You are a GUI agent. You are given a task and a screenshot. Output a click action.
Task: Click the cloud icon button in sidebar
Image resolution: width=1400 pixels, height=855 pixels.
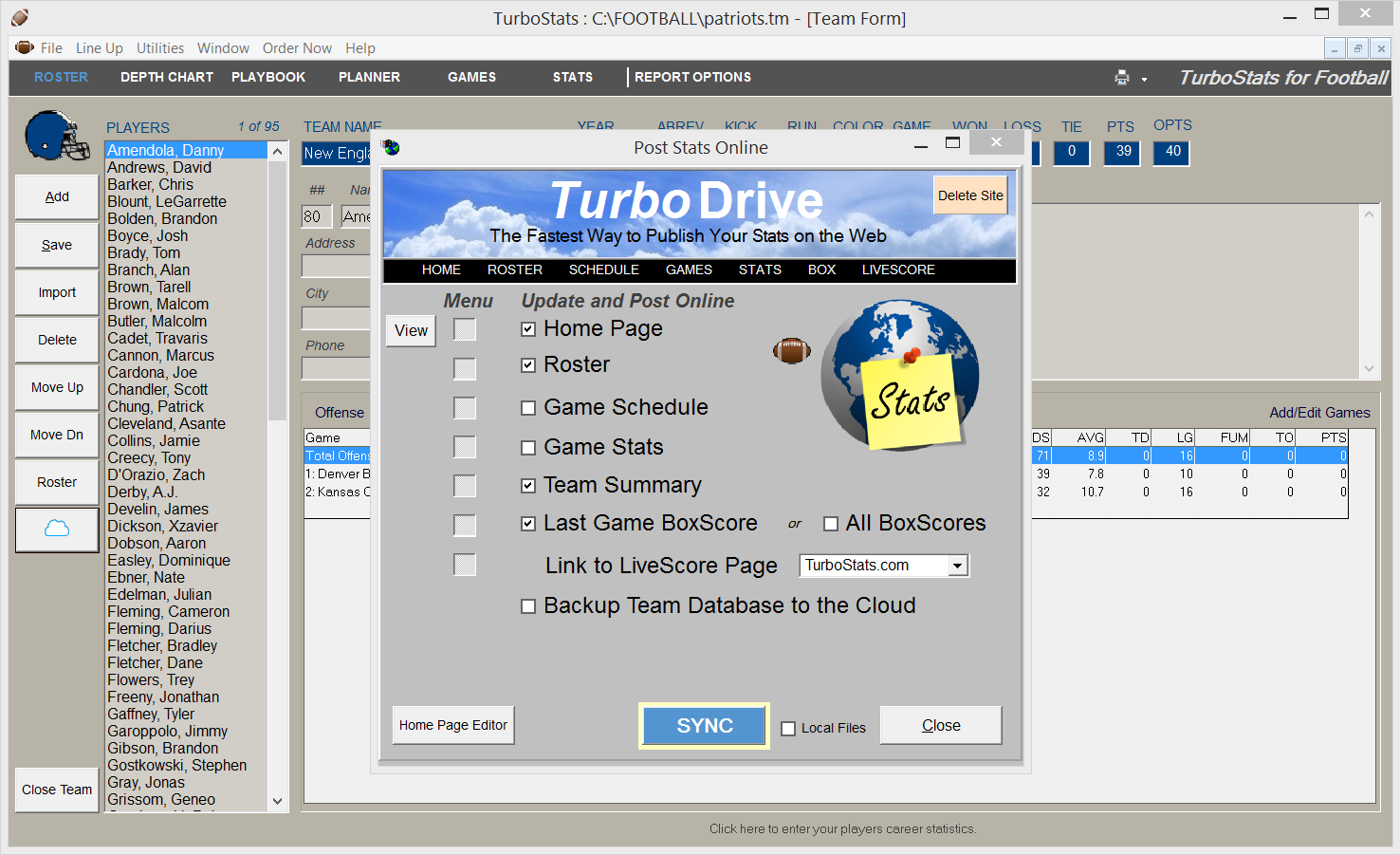57,529
